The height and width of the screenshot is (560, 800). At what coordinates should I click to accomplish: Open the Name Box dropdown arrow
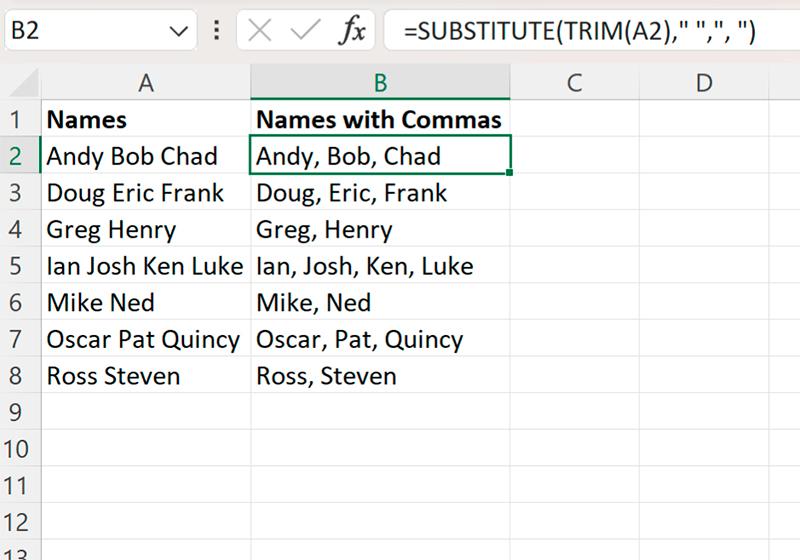(179, 32)
